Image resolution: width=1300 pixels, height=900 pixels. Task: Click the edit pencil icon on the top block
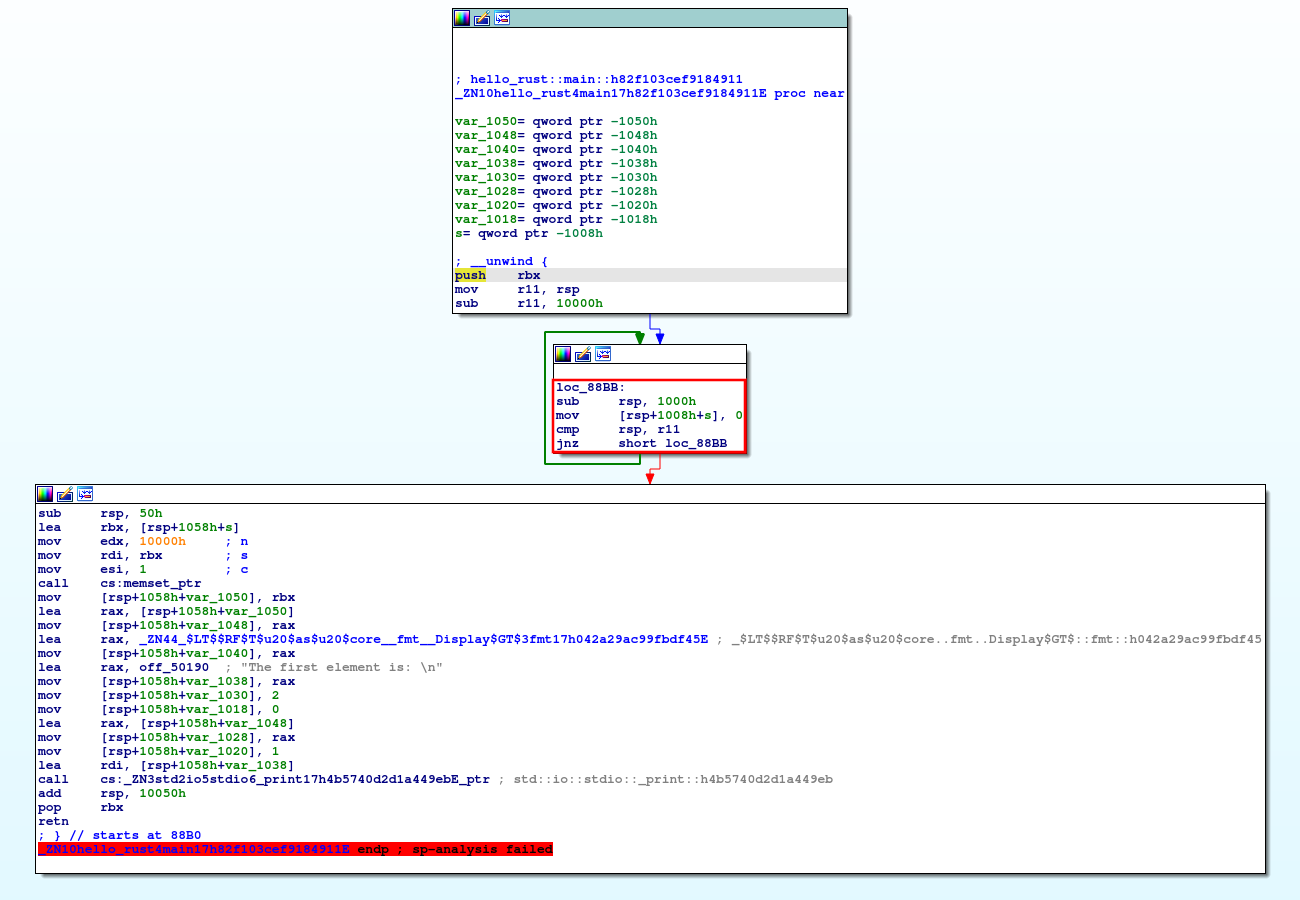(x=481, y=17)
